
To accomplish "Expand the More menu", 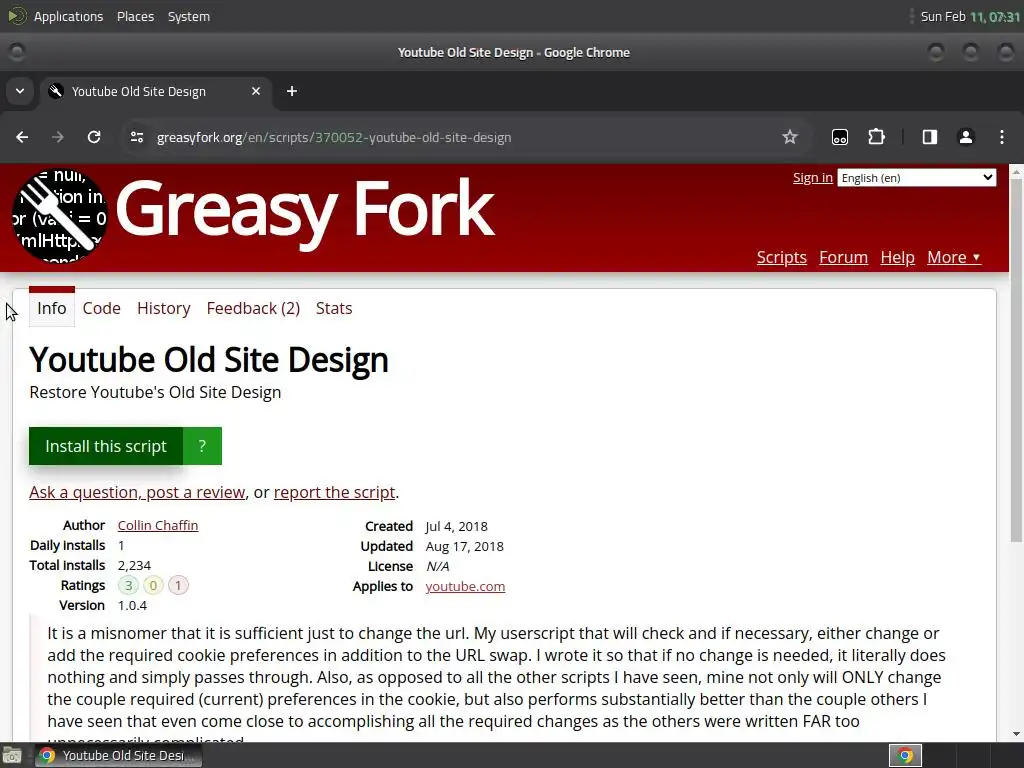I will [x=953, y=257].
